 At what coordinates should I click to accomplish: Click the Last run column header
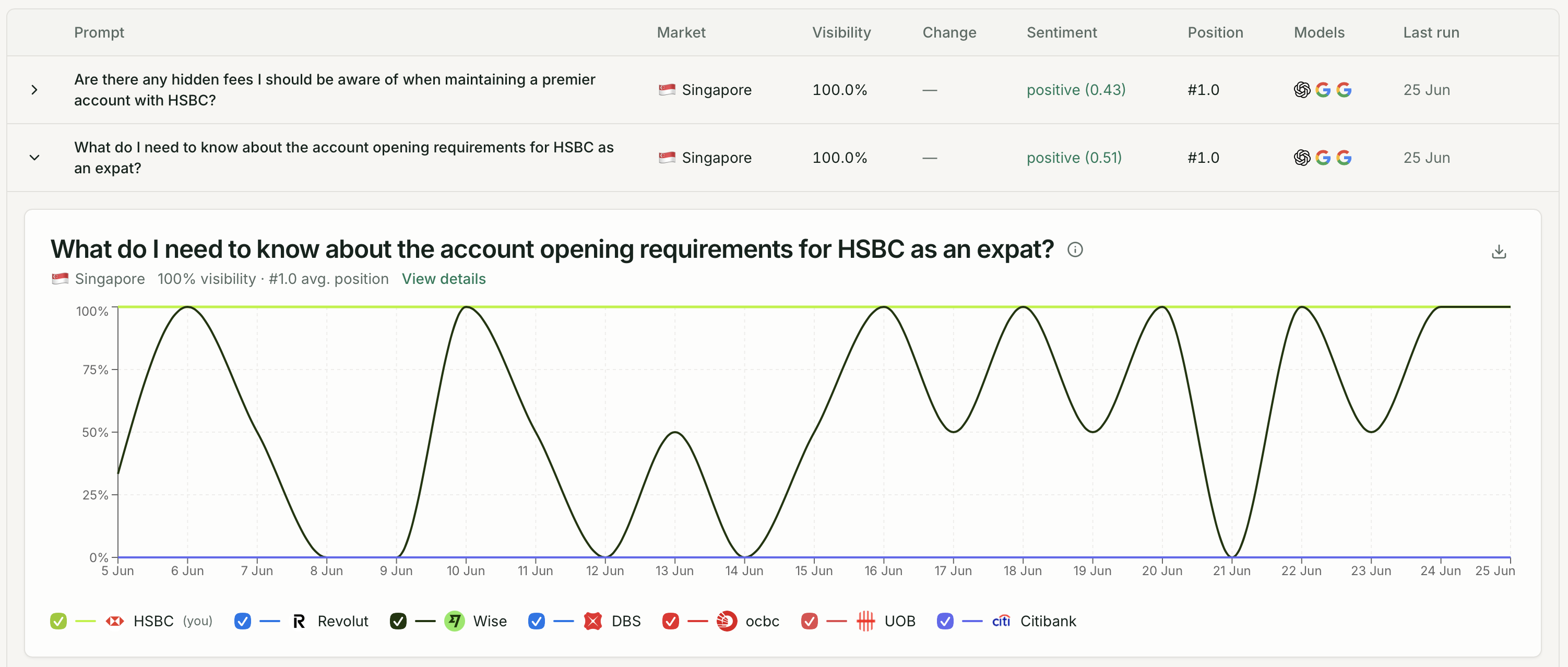[1431, 32]
